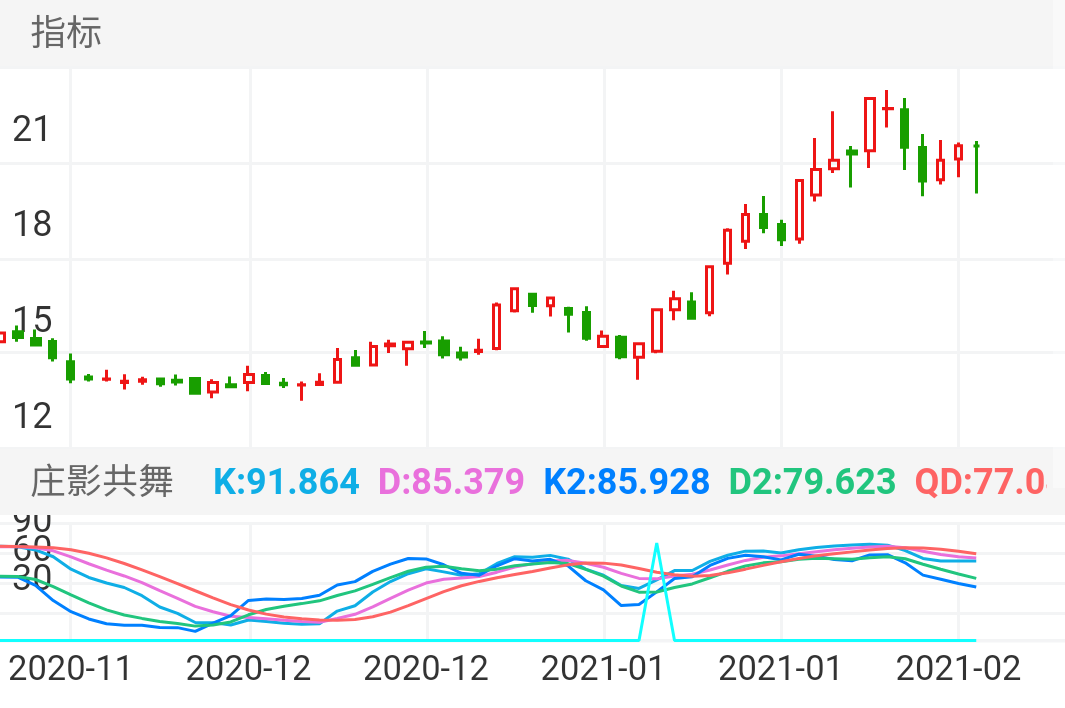
Task: Select the blue K2:85.928 readout
Action: pyautogui.click(x=626, y=482)
